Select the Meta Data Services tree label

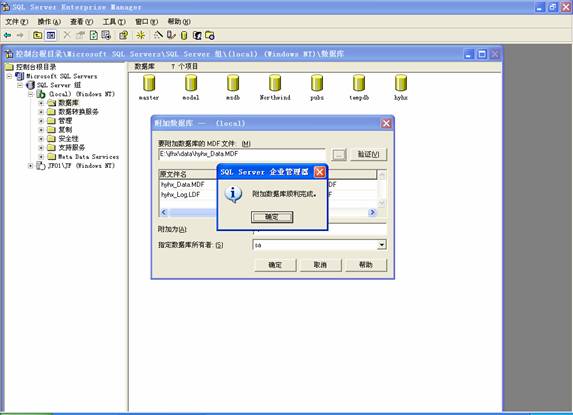[x=88, y=157]
